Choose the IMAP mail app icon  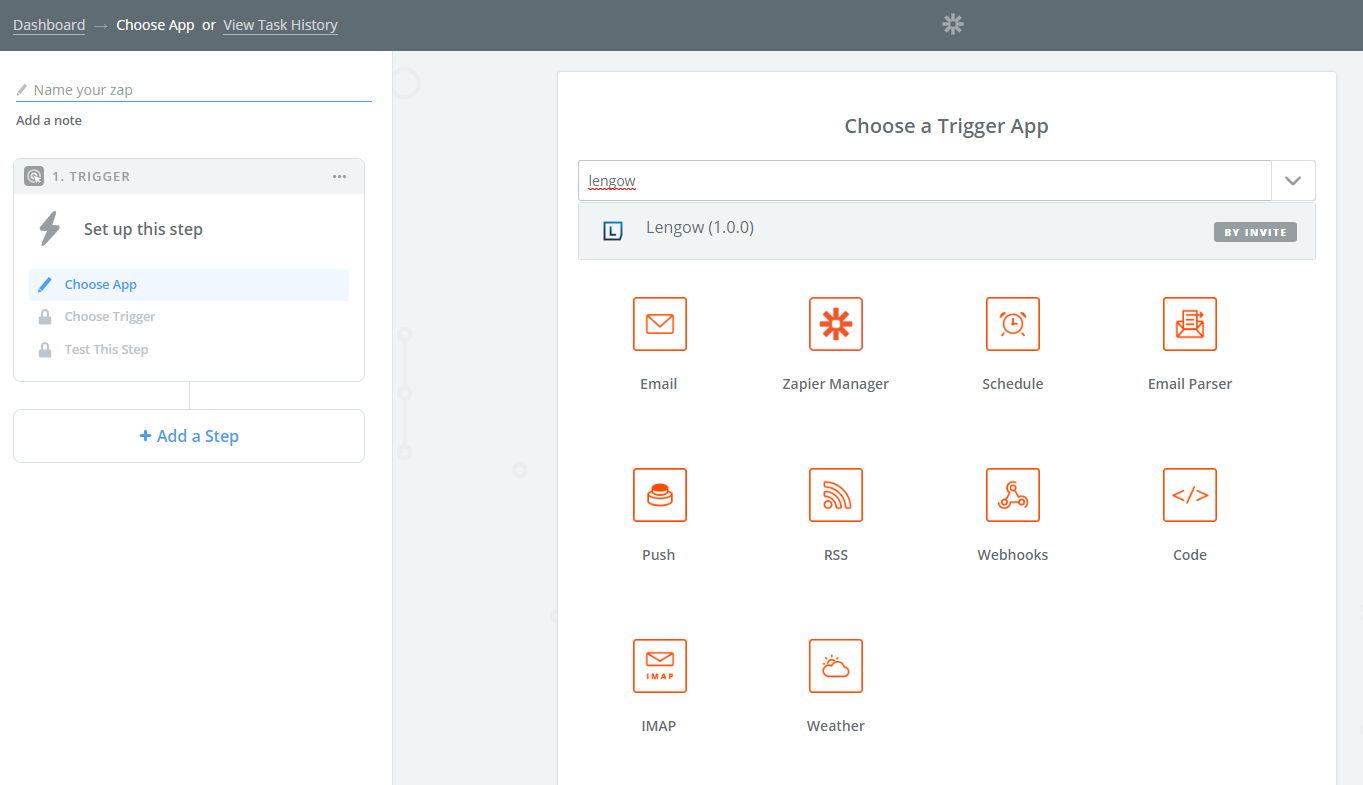[x=659, y=666]
